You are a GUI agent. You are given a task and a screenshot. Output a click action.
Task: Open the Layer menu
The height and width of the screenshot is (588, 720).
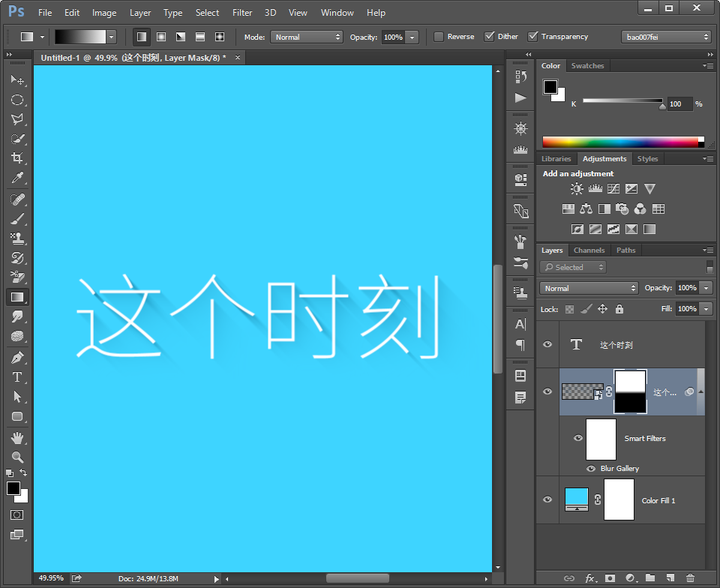[x=140, y=13]
